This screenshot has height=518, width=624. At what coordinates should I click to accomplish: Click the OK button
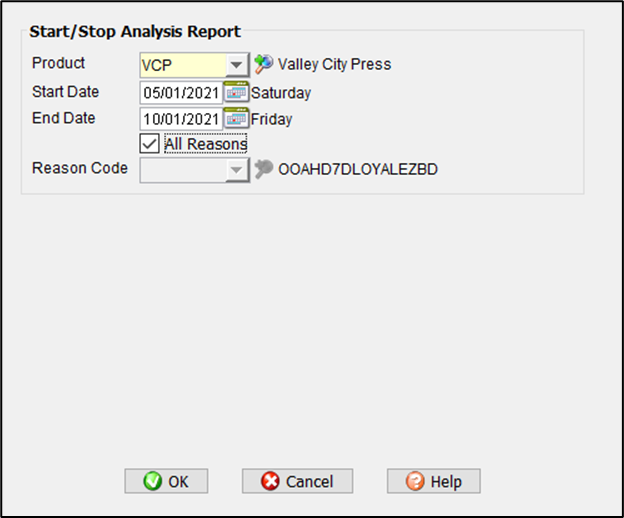click(x=166, y=481)
